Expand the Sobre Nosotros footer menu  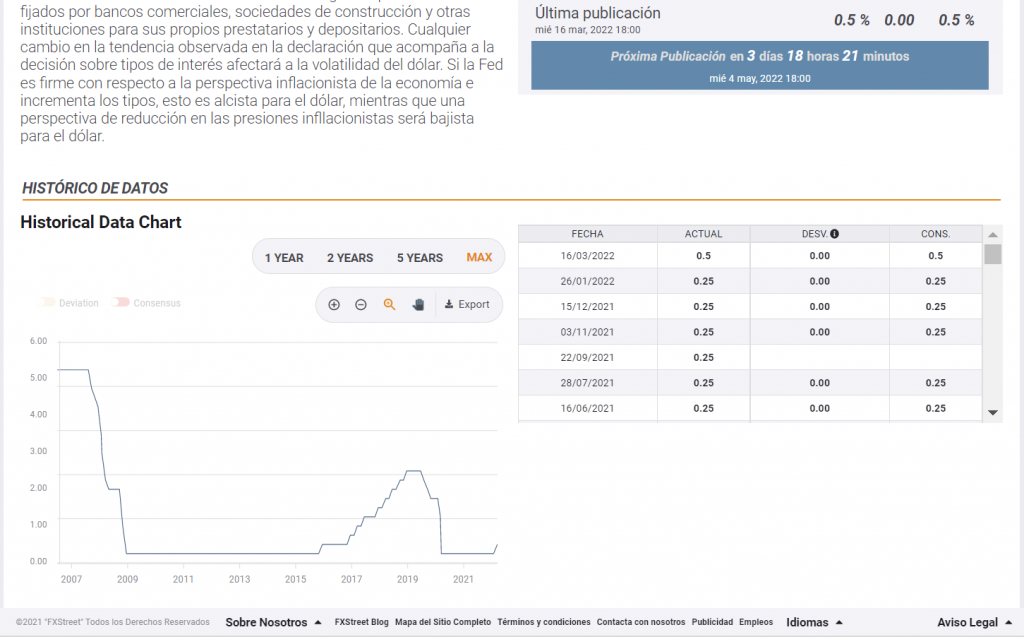coord(273,622)
